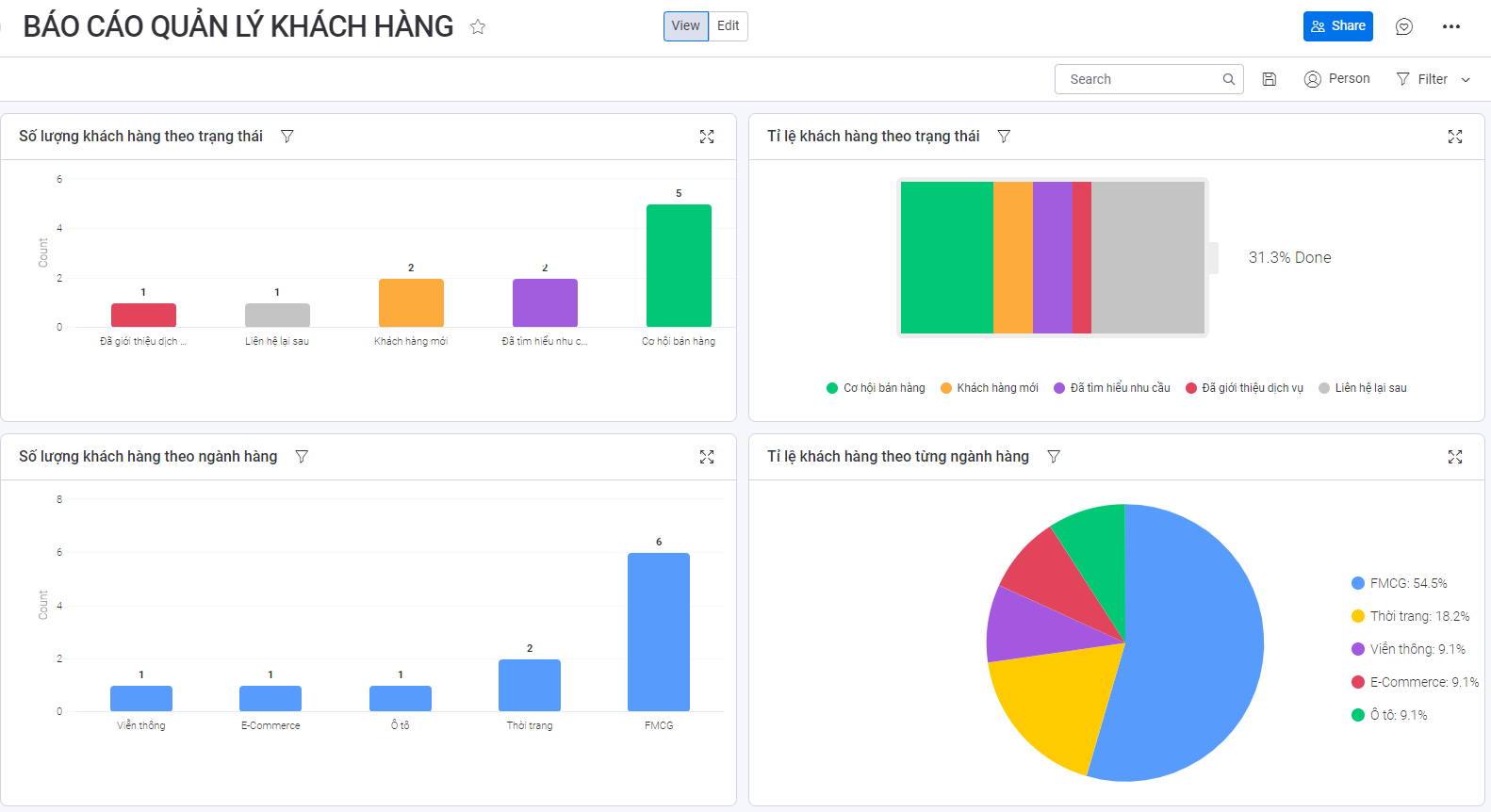Select the Cơ hội bán hàng legend item
The width and height of the screenshot is (1491, 812).
(876, 388)
